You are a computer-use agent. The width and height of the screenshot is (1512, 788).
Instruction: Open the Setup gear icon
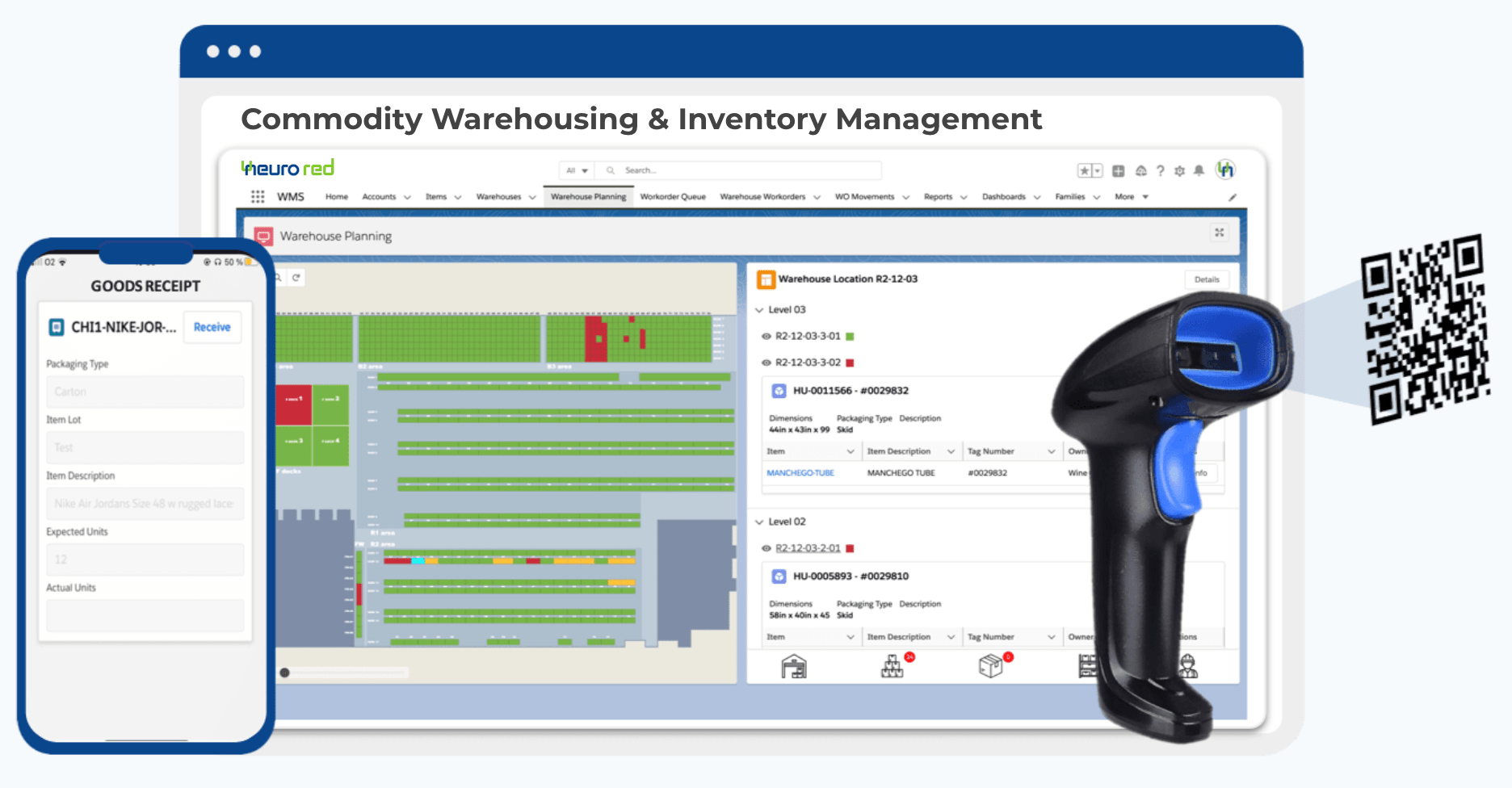coord(1180,170)
